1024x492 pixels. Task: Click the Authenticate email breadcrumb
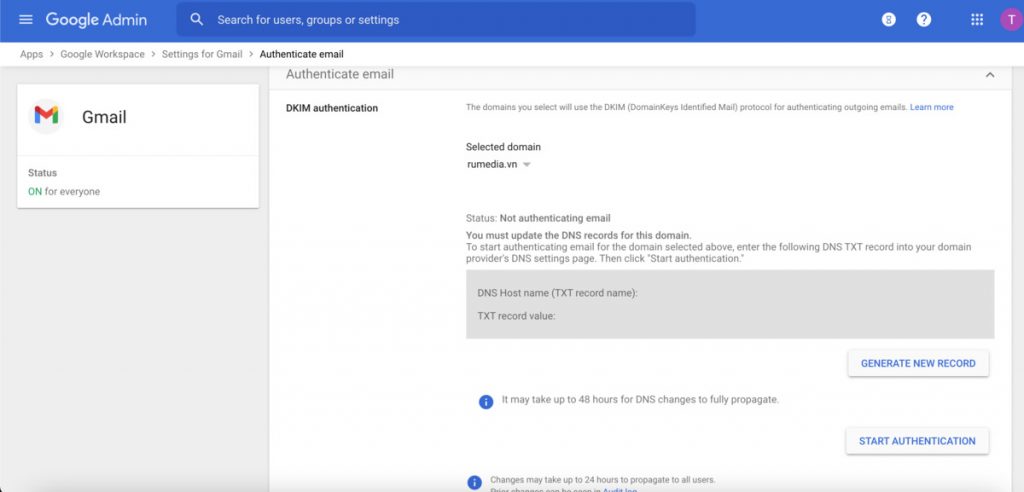click(x=302, y=54)
